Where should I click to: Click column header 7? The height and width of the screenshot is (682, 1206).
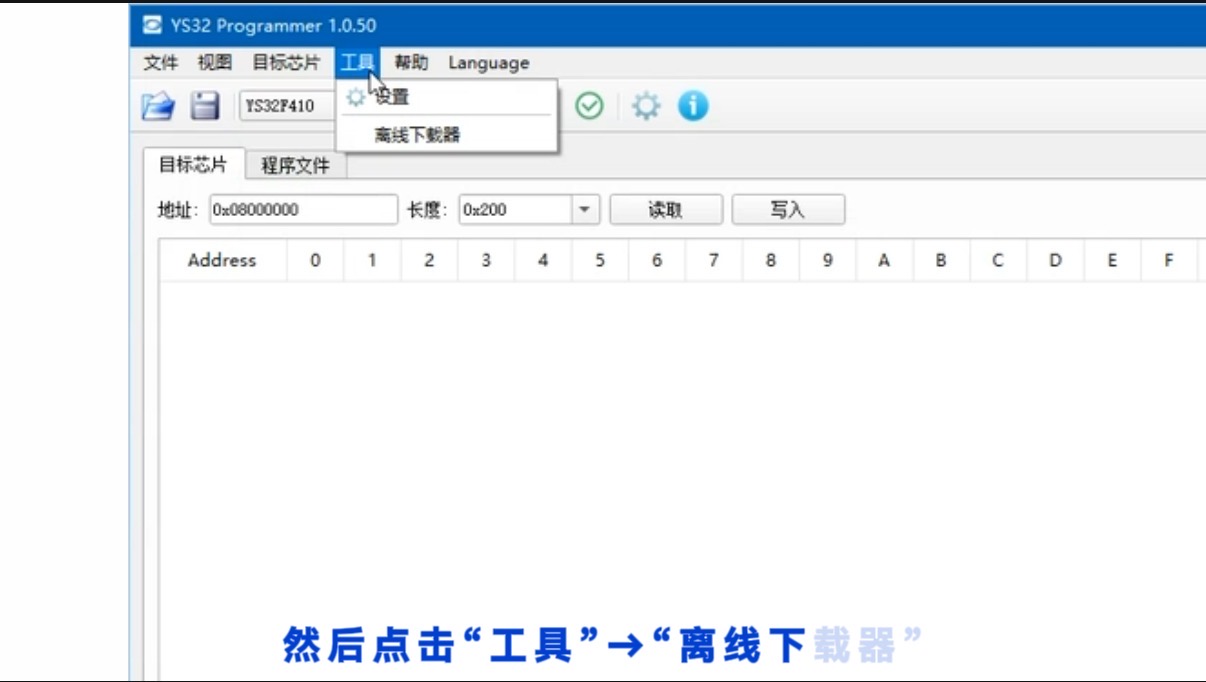point(713,260)
